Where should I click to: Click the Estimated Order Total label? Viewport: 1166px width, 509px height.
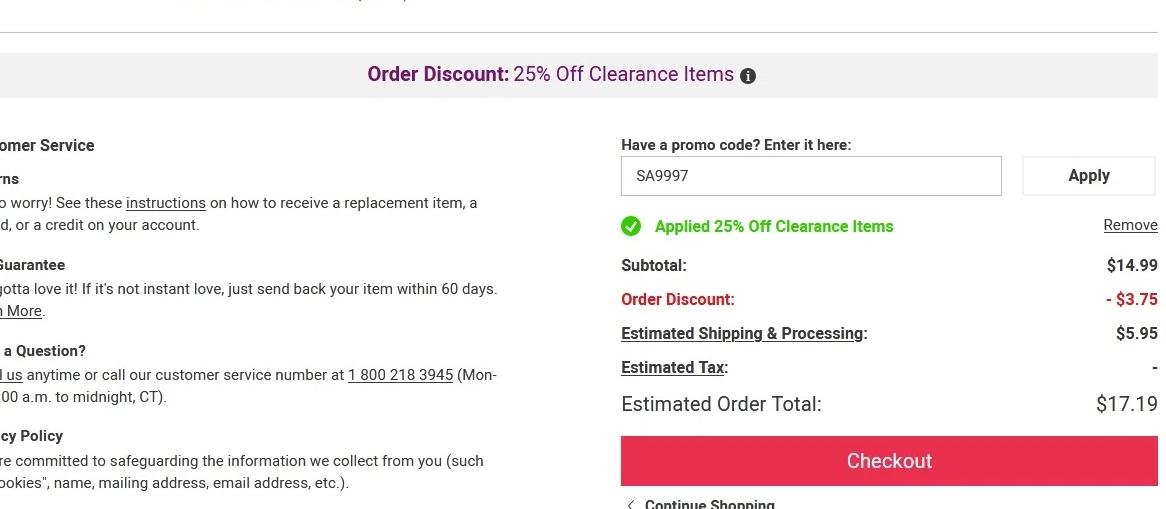point(721,405)
